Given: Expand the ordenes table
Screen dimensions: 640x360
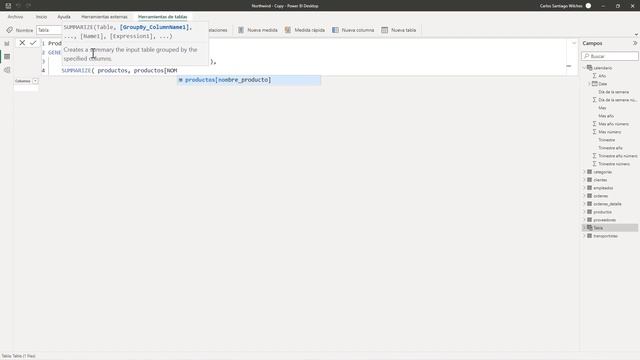Looking at the screenshot, I should click(x=584, y=196).
